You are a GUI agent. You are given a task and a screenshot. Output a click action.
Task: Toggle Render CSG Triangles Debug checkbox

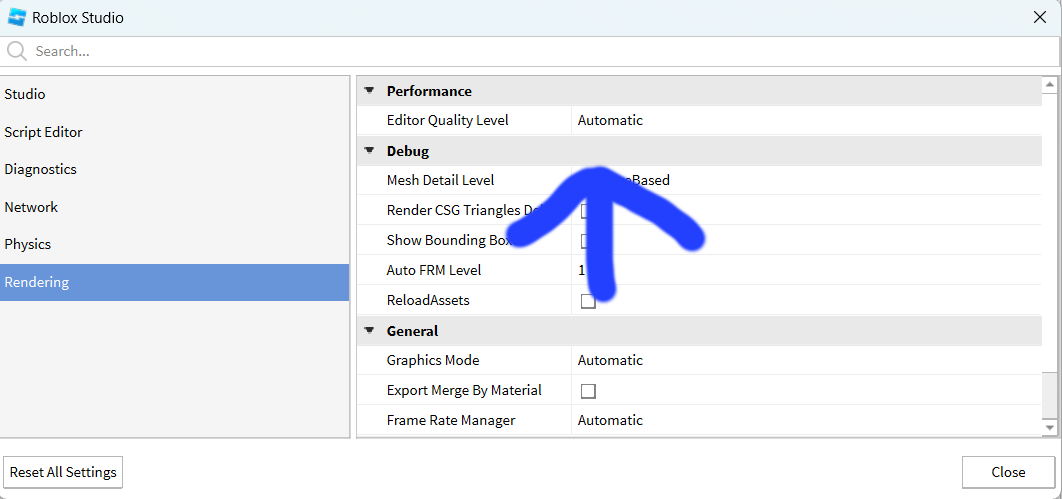coord(589,211)
